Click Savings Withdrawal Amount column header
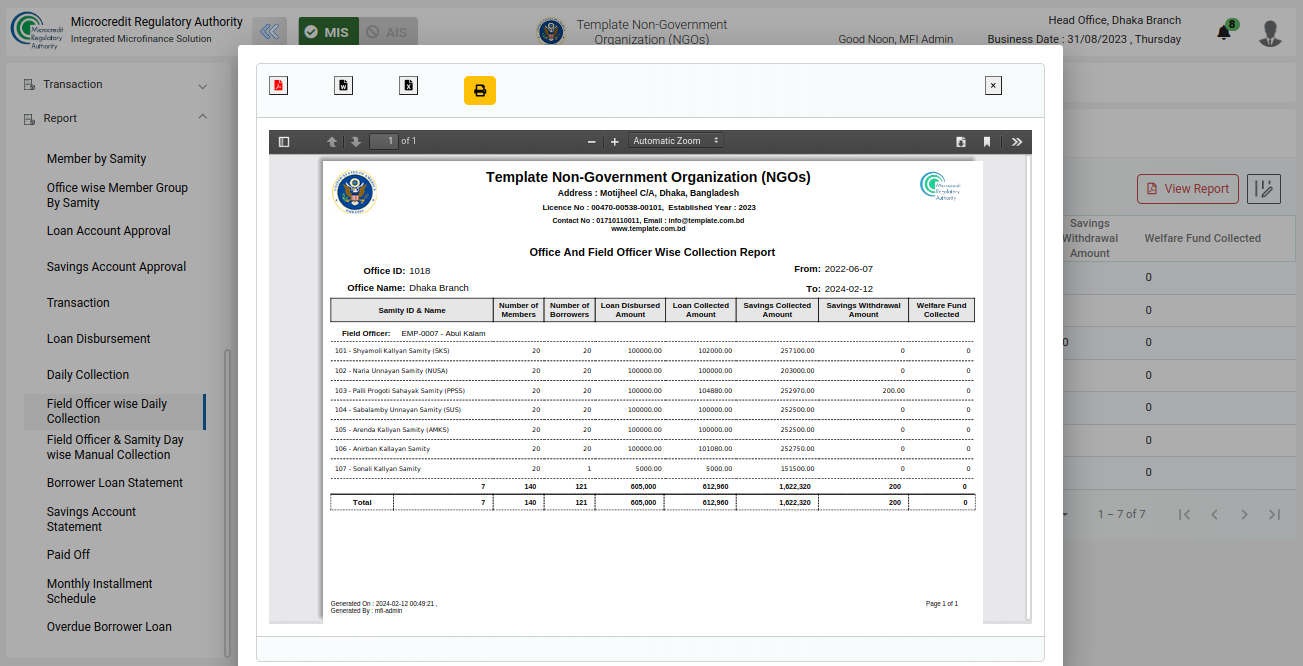 (1089, 238)
